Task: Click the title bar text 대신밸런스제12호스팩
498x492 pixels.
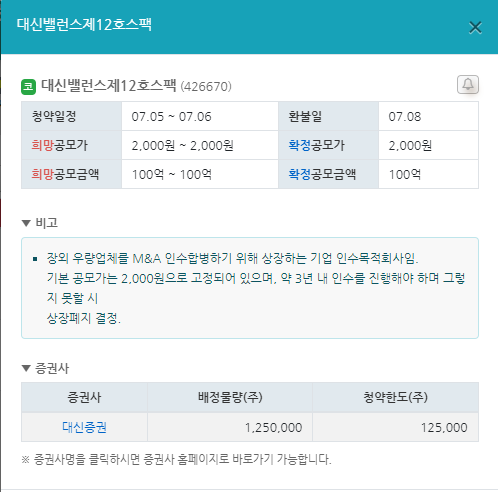Action: (84, 24)
